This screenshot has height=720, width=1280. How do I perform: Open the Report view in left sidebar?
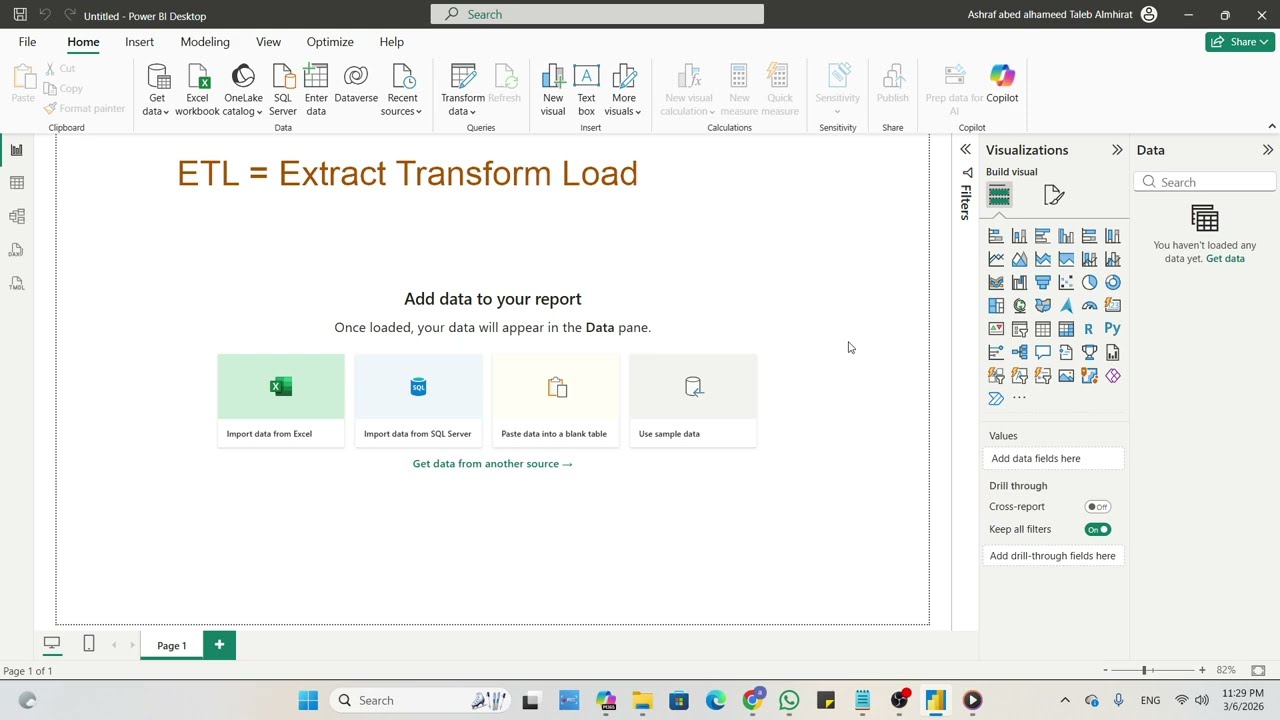[x=17, y=150]
